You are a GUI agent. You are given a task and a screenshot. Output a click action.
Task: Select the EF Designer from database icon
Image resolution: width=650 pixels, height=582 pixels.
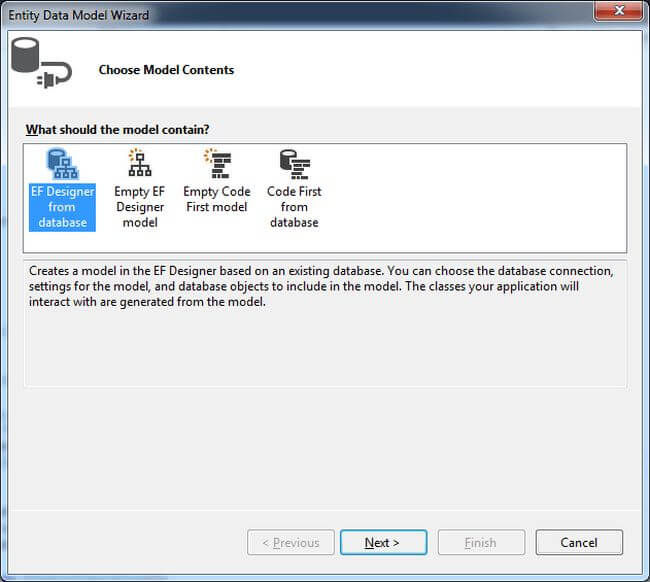coord(62,164)
